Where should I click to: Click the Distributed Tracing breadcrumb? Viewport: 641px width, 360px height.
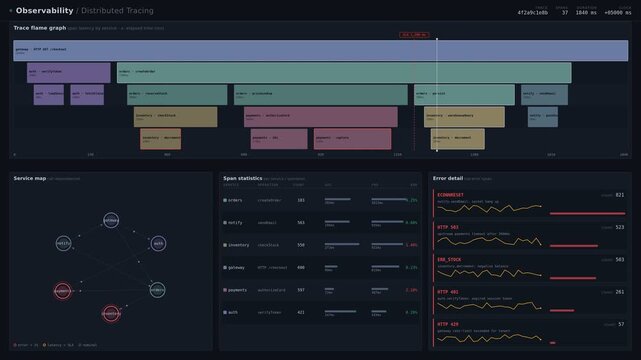(x=117, y=11)
